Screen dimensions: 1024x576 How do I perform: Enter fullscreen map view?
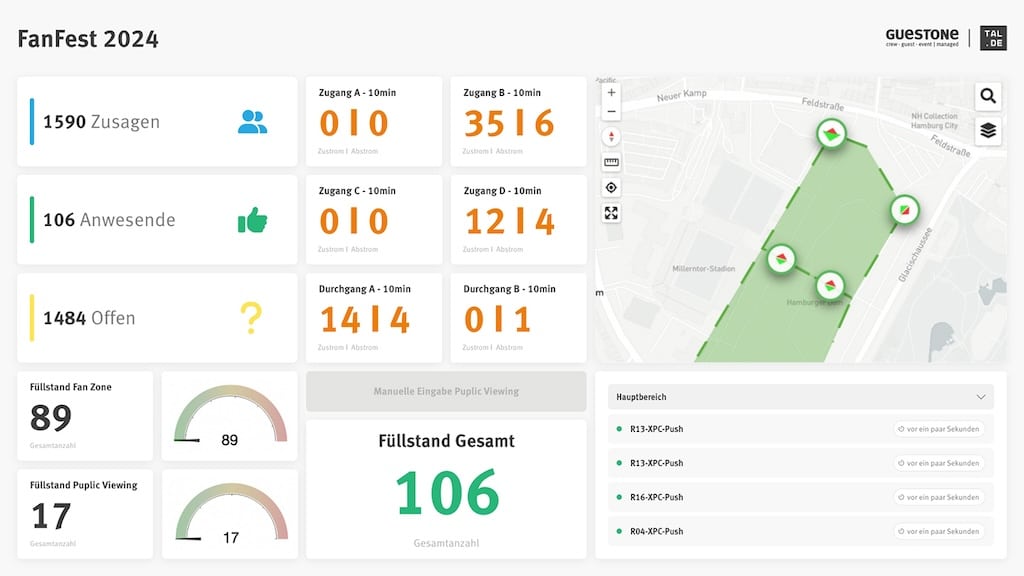(x=611, y=212)
